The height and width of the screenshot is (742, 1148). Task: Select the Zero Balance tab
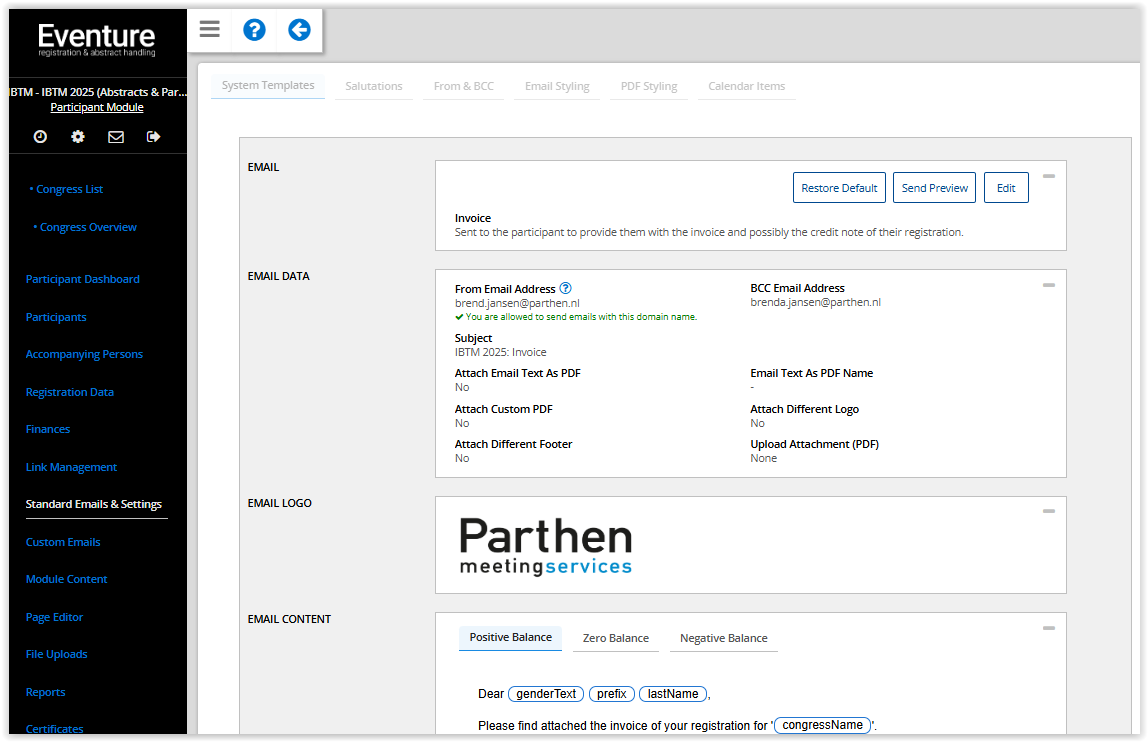(x=615, y=638)
